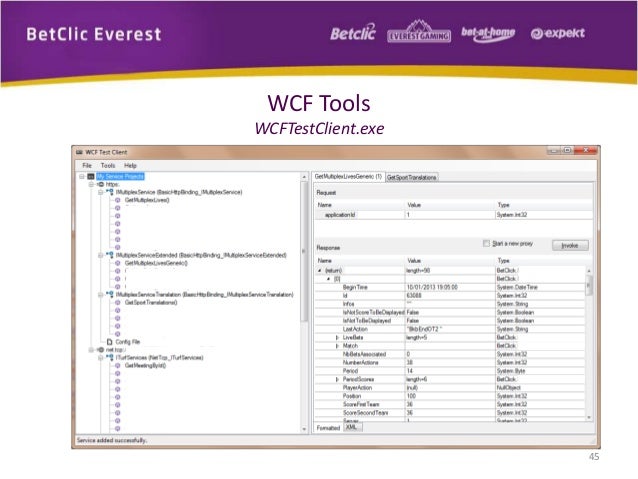Screen dimensions: 638x479
Task: Click the Id value 63088
Action: (414, 295)
